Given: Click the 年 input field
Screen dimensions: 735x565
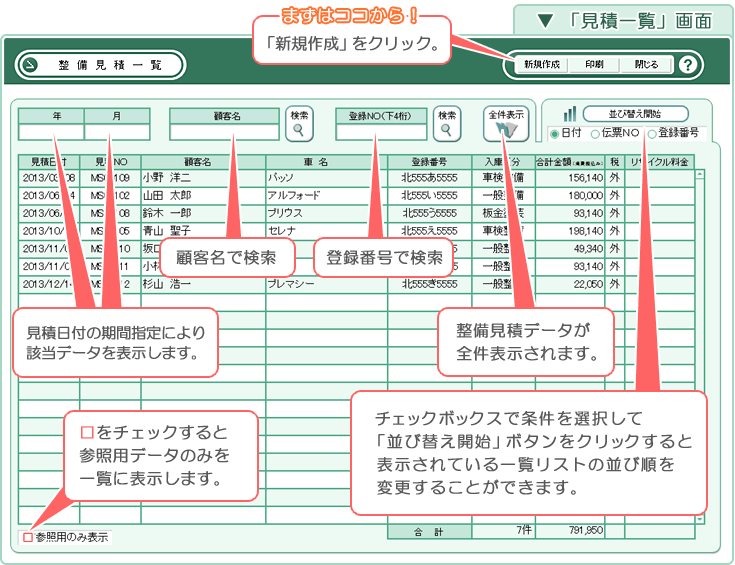Looking at the screenshot, I should tap(52, 132).
